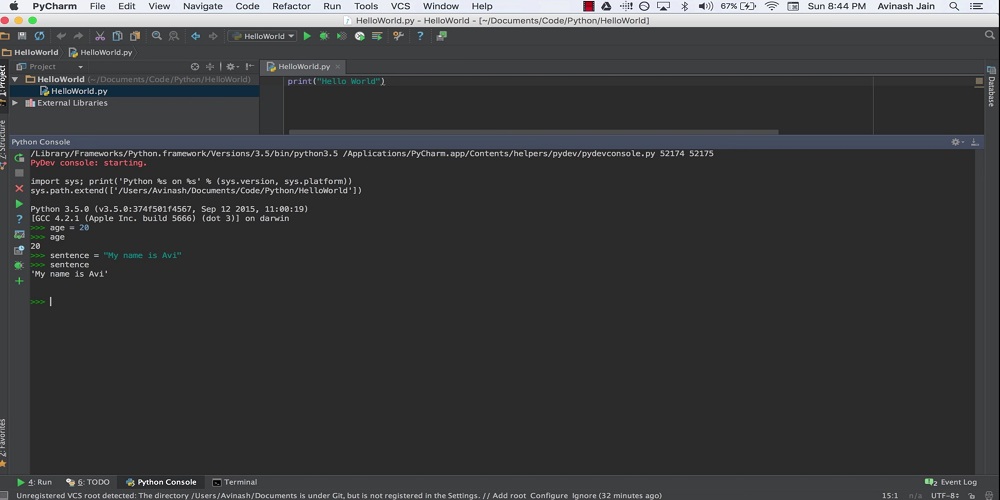
Task: Open Python Console gear settings
Action: click(956, 142)
